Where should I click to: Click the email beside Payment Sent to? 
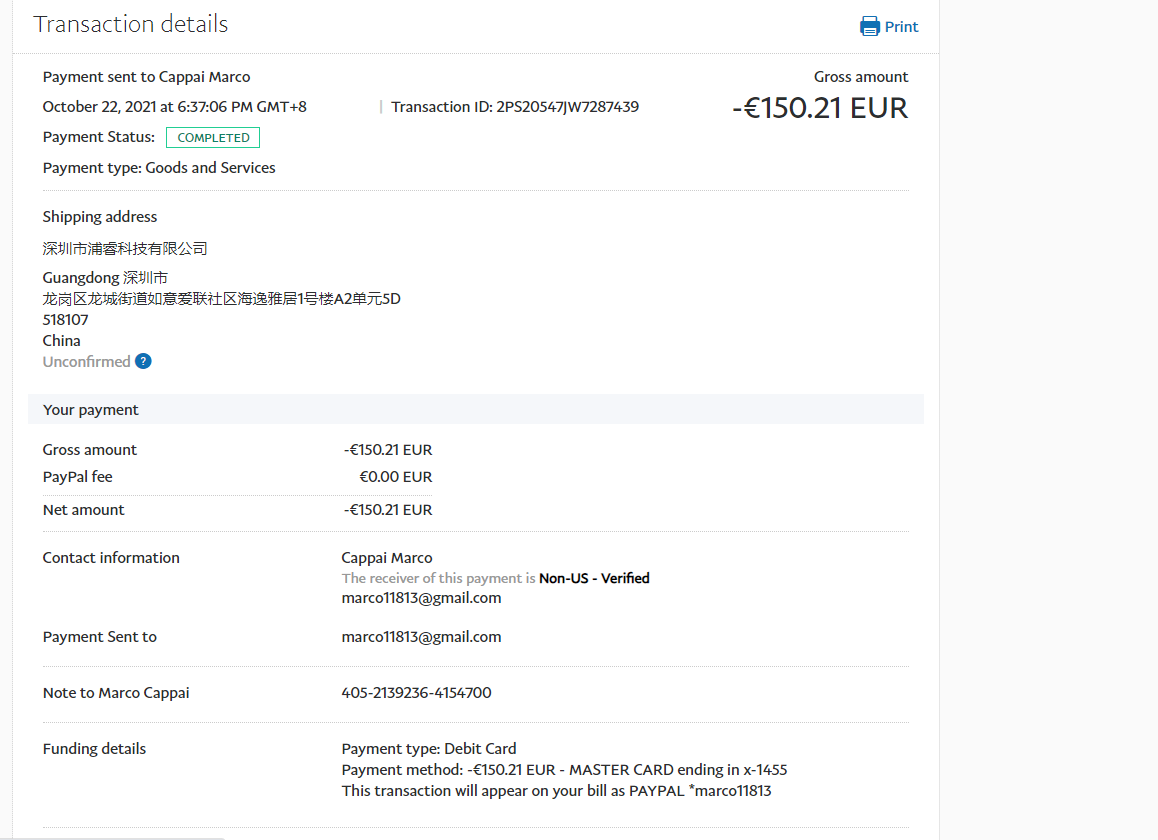pyautogui.click(x=421, y=637)
